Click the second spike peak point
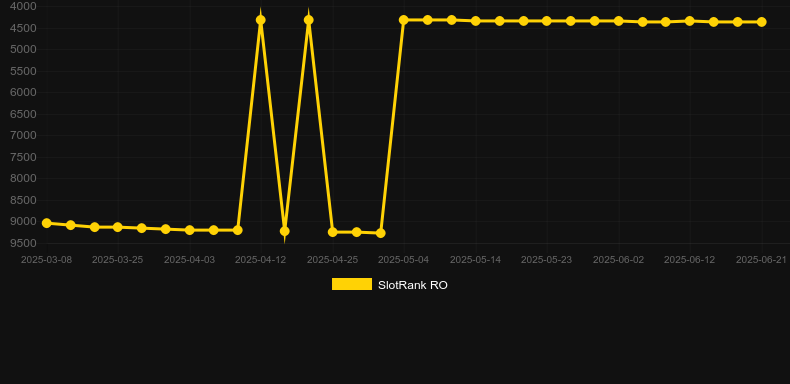This screenshot has width=790, height=384. pyautogui.click(x=309, y=20)
